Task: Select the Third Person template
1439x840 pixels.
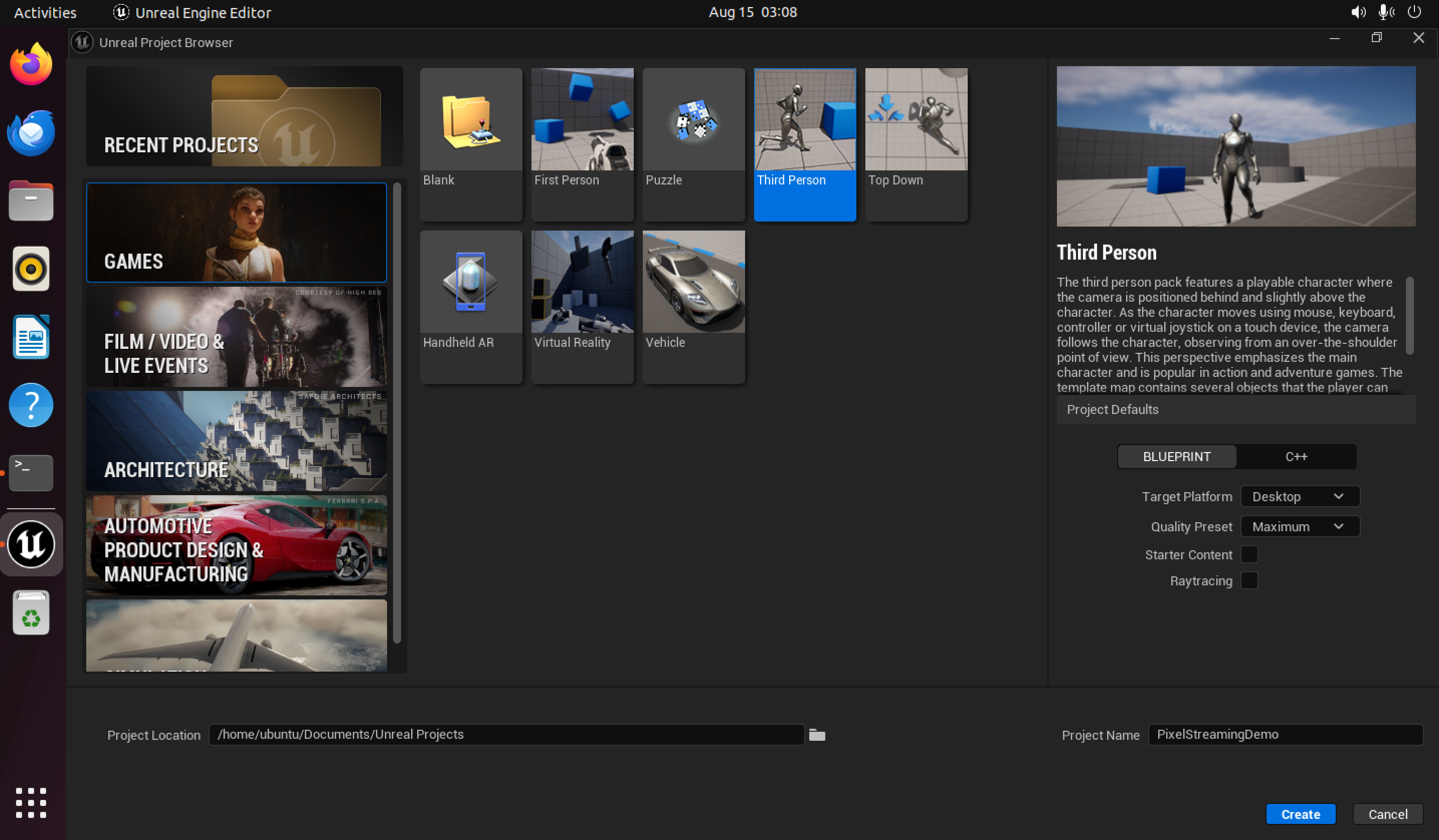Action: pyautogui.click(x=805, y=144)
